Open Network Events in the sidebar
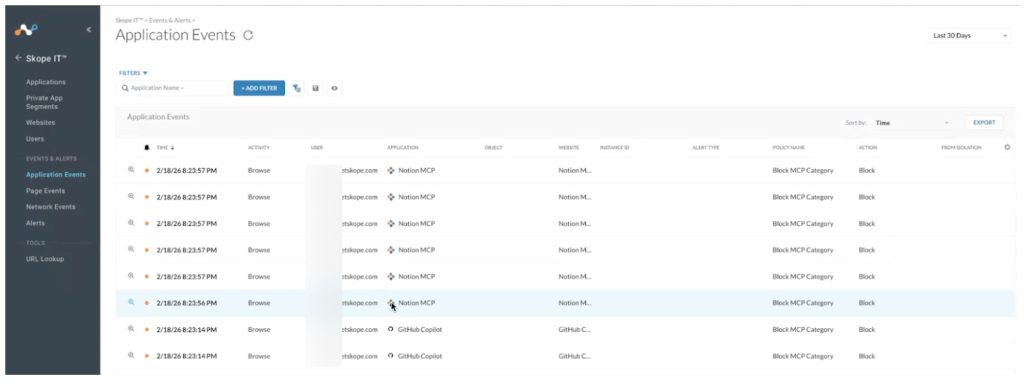The image size is (1024, 384). click(x=50, y=207)
